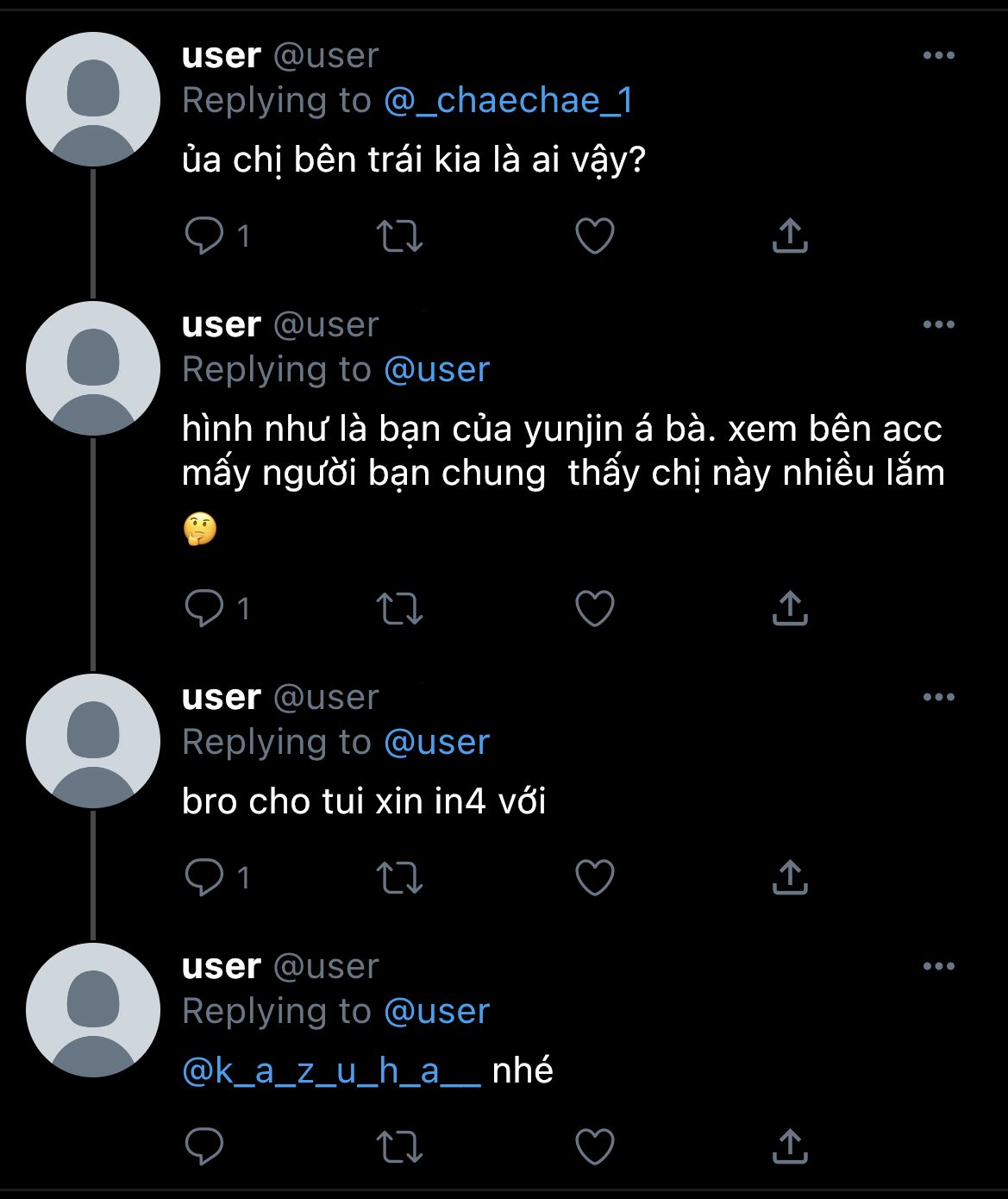Viewport: 1008px width, 1199px height.
Task: Like the "ủa chị bên trái" tweet
Action: (x=594, y=235)
